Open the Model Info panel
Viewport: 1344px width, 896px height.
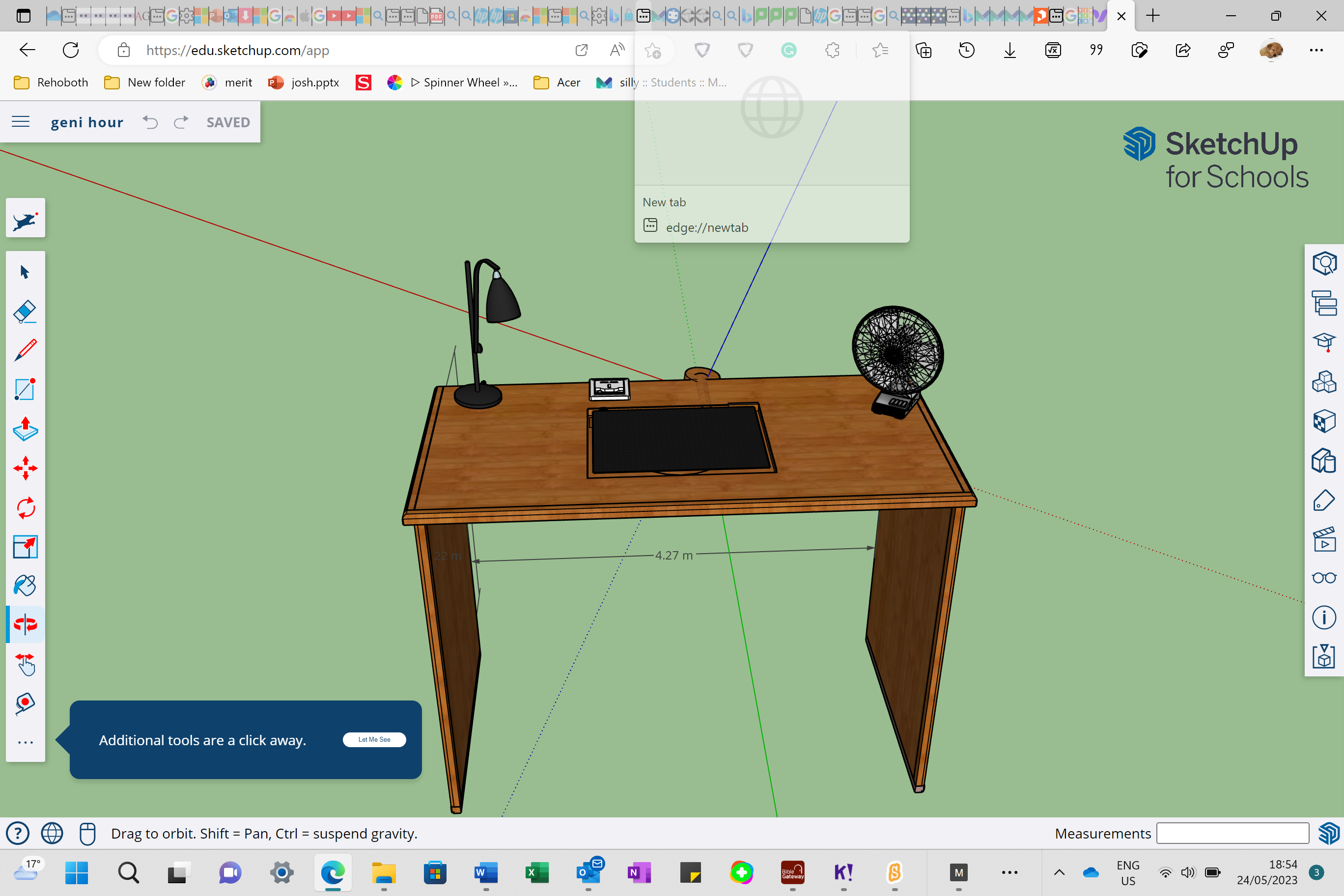coord(1324,617)
